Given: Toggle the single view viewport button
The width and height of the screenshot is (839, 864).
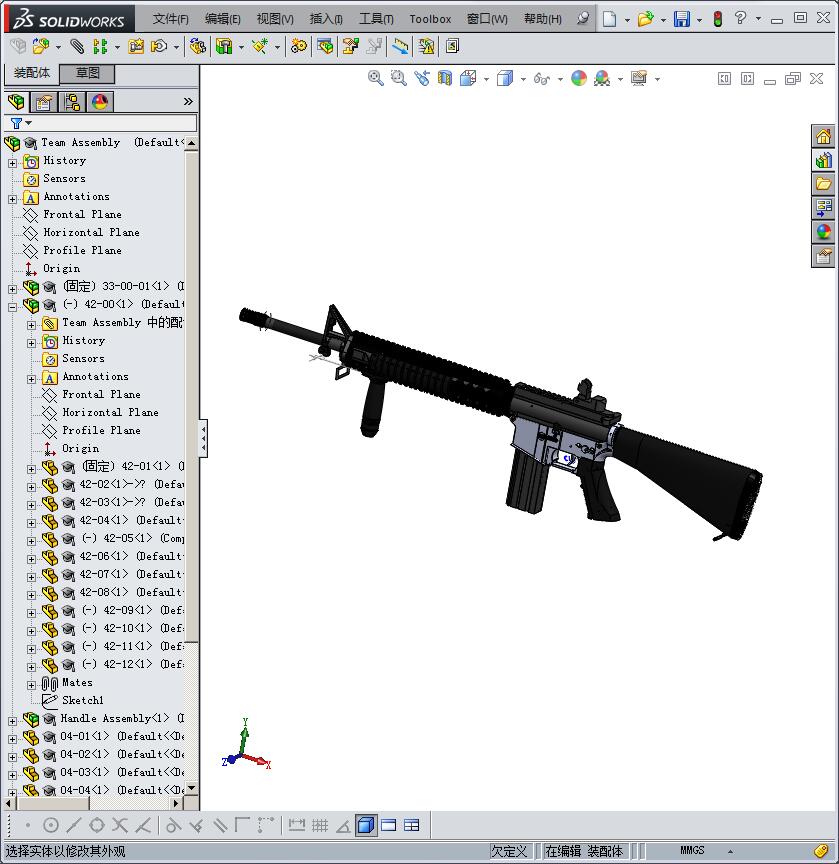Looking at the screenshot, I should pyautogui.click(x=366, y=825).
